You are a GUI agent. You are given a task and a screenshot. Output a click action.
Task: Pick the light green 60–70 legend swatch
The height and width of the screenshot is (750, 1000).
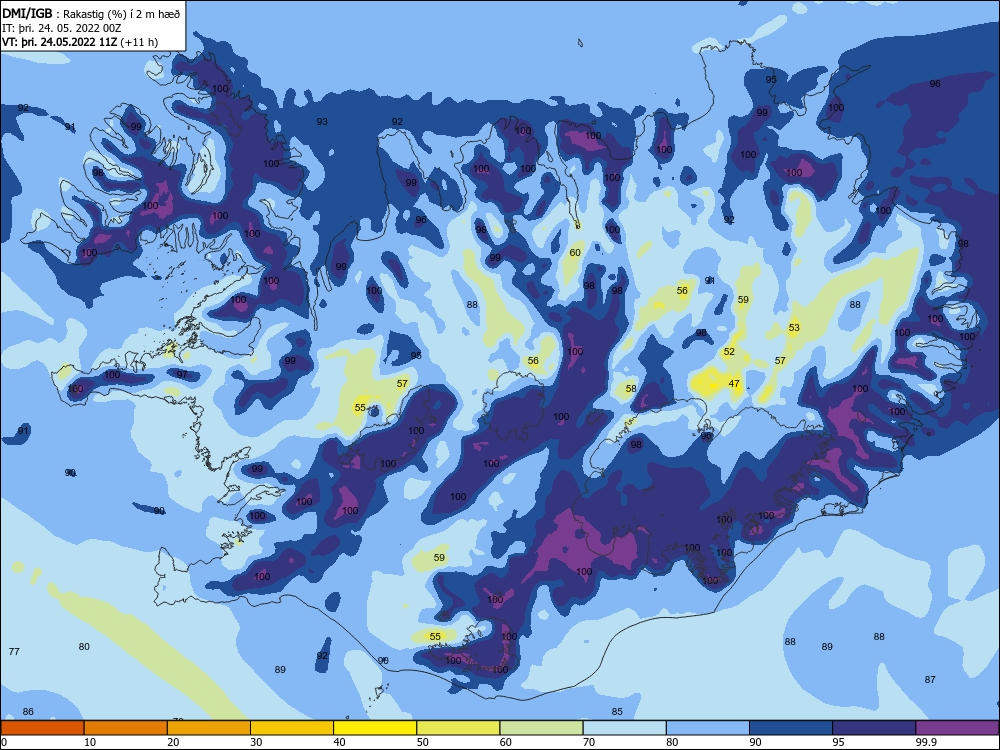[x=541, y=728]
